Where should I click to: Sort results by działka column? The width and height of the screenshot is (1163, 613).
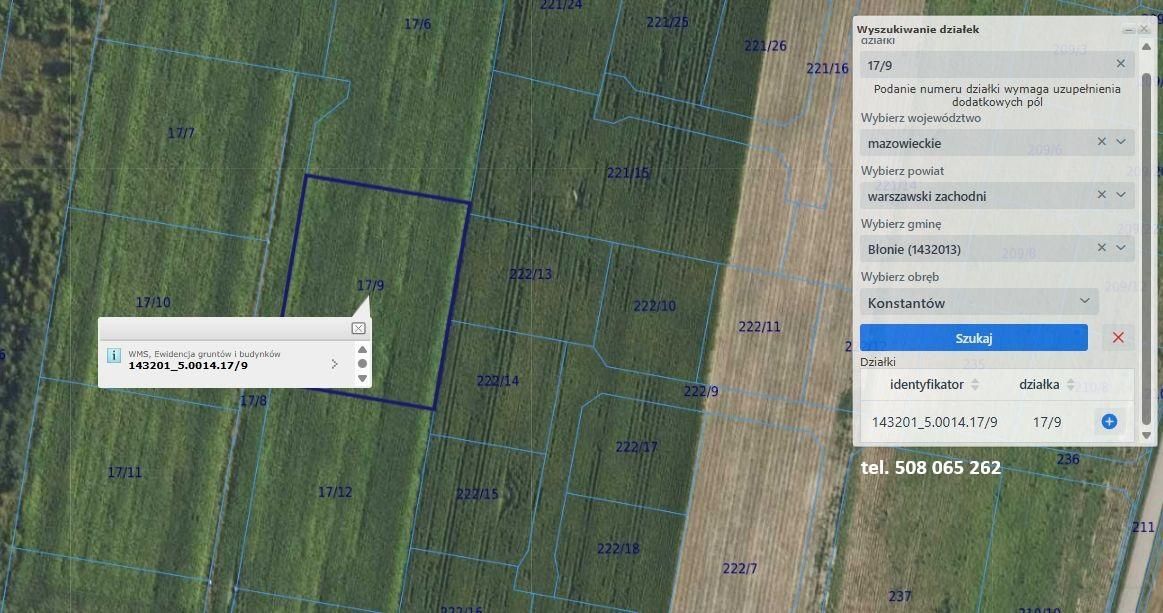(x=1070, y=384)
